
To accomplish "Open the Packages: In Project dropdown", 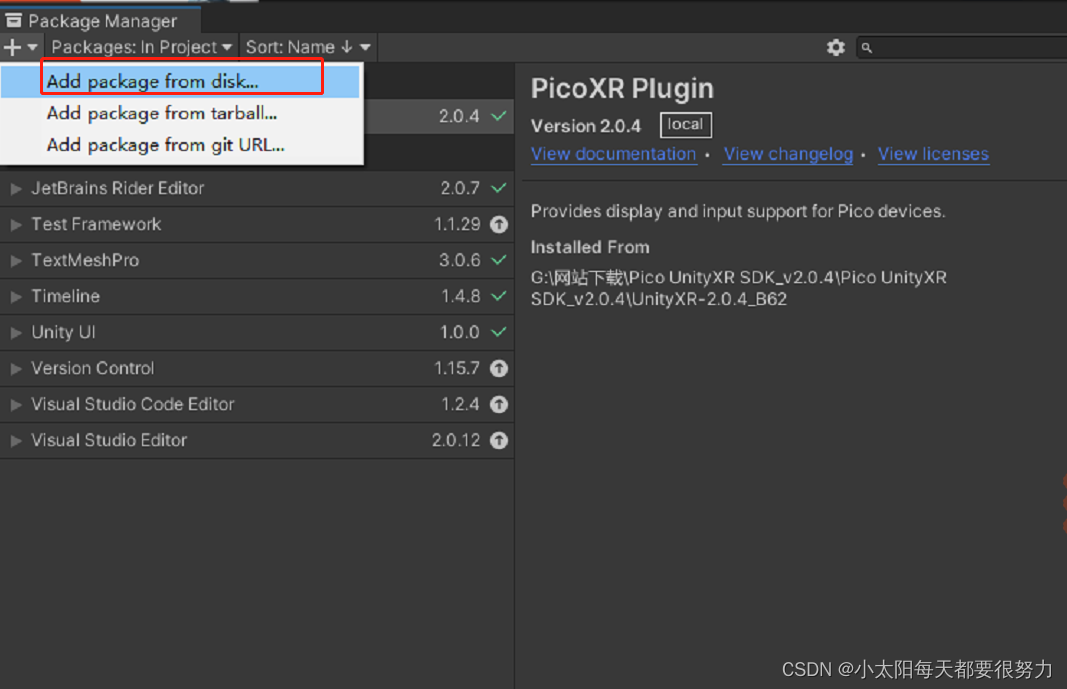I will [140, 46].
